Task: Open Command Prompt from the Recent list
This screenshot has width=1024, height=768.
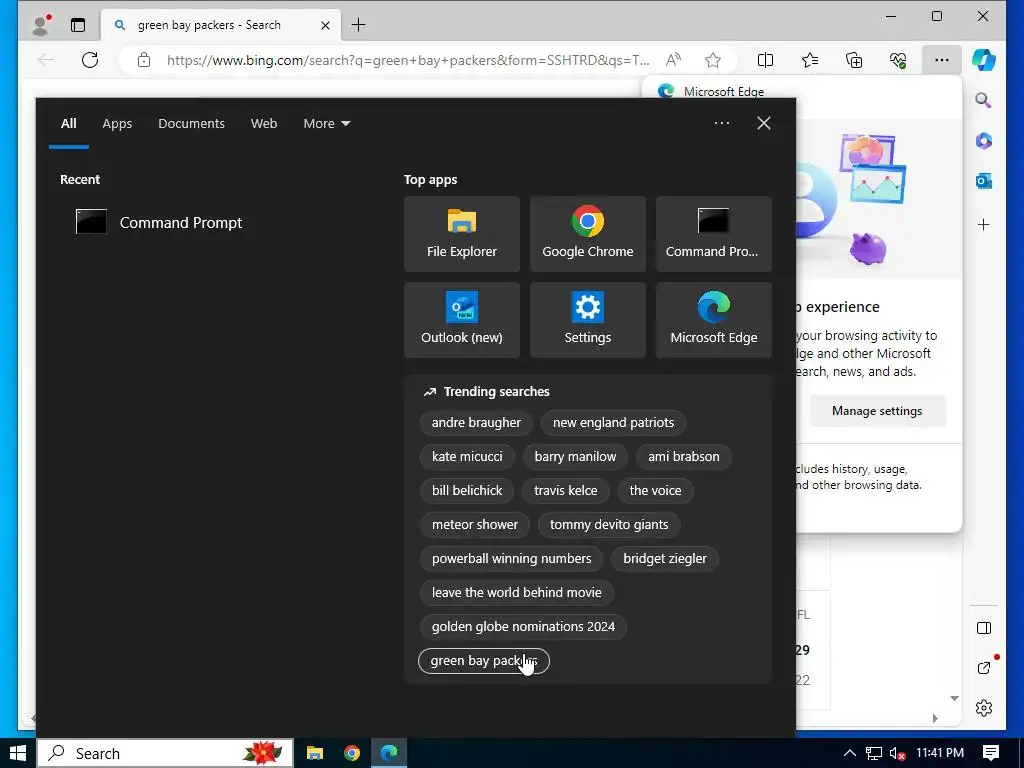Action: 159,223
